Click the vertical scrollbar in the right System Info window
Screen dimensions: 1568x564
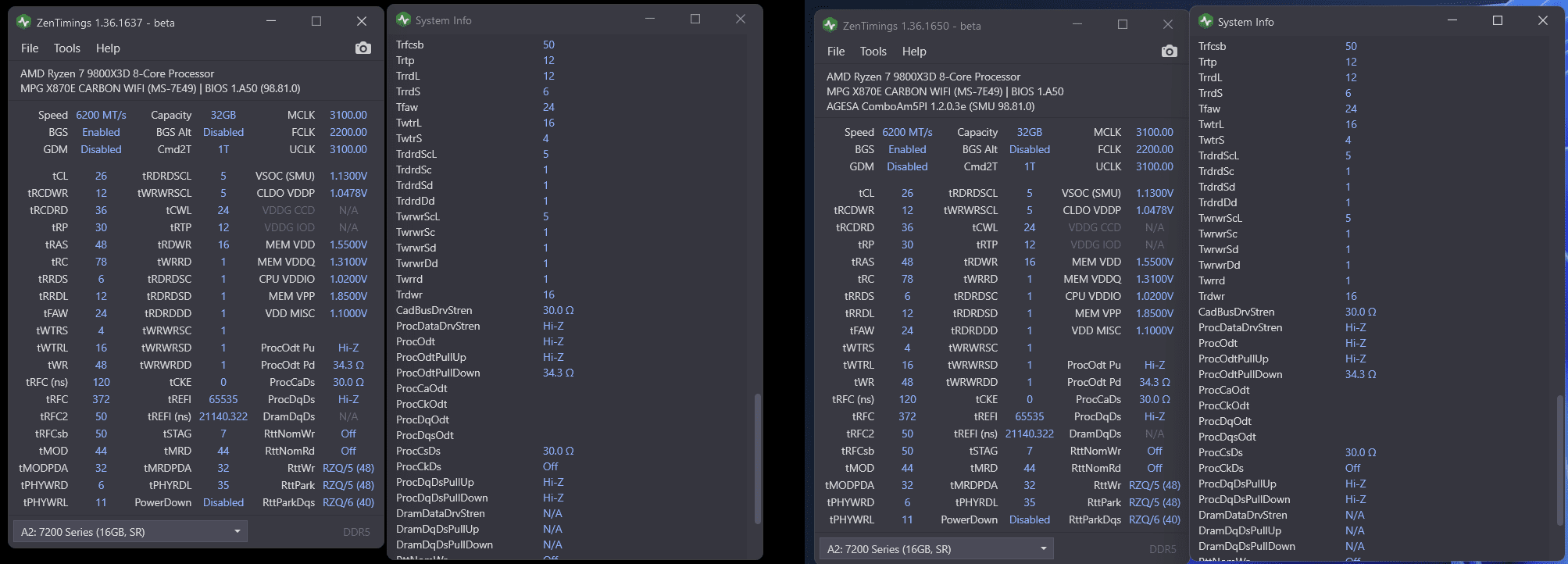(x=1559, y=460)
